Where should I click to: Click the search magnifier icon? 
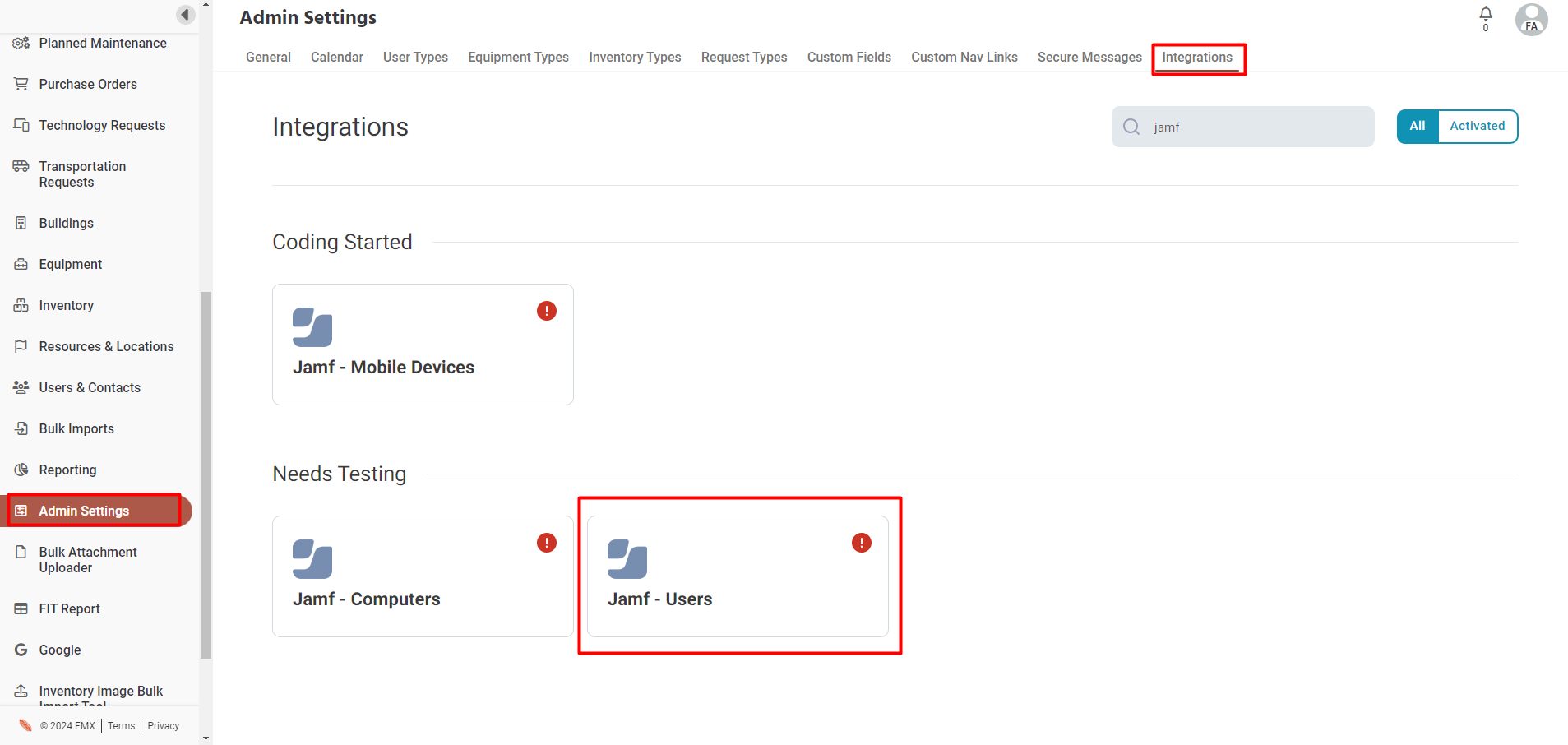pos(1131,127)
